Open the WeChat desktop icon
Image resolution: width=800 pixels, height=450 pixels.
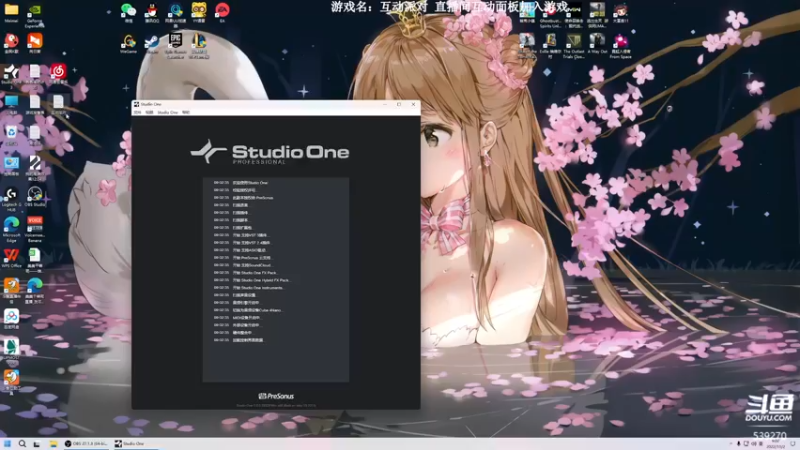pos(129,13)
